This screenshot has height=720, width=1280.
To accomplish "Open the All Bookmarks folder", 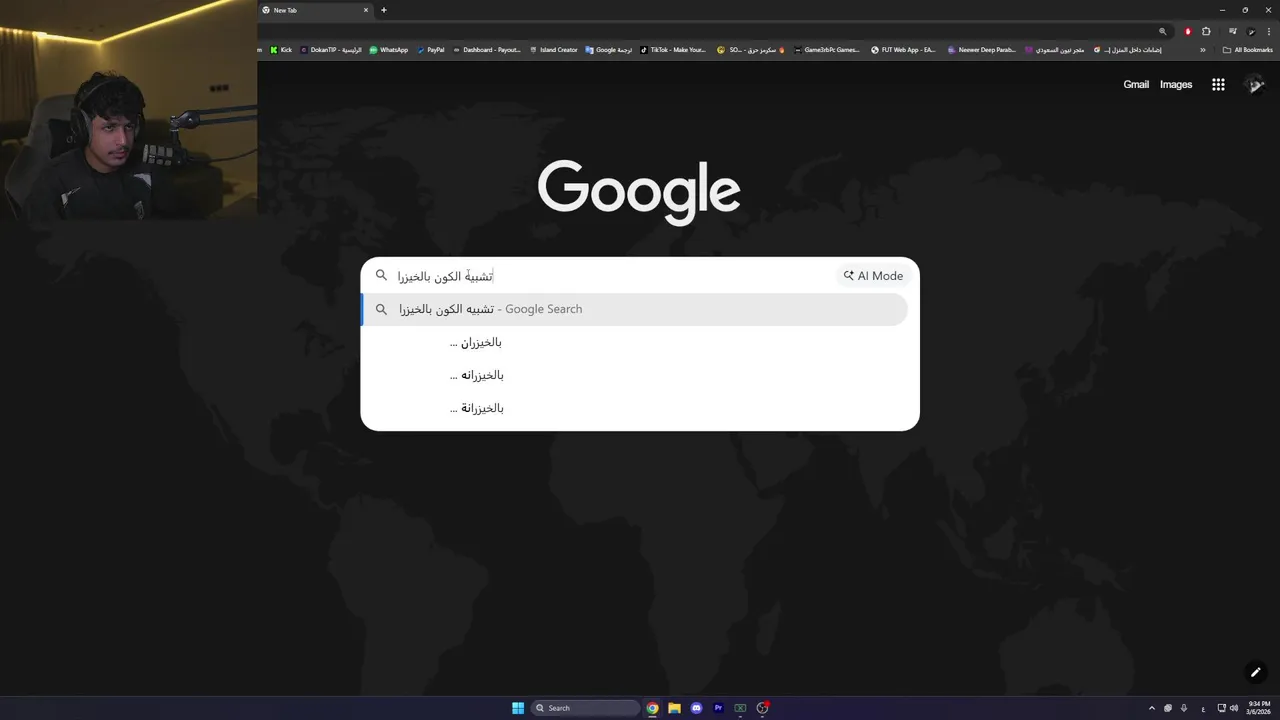I will pyautogui.click(x=1248, y=50).
